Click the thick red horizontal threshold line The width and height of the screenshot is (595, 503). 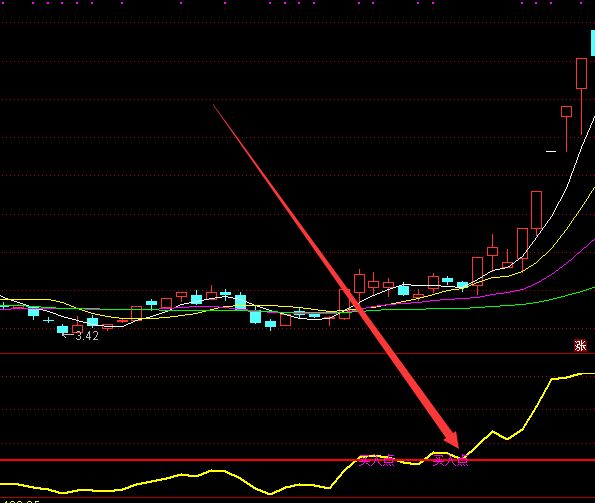coord(298,461)
